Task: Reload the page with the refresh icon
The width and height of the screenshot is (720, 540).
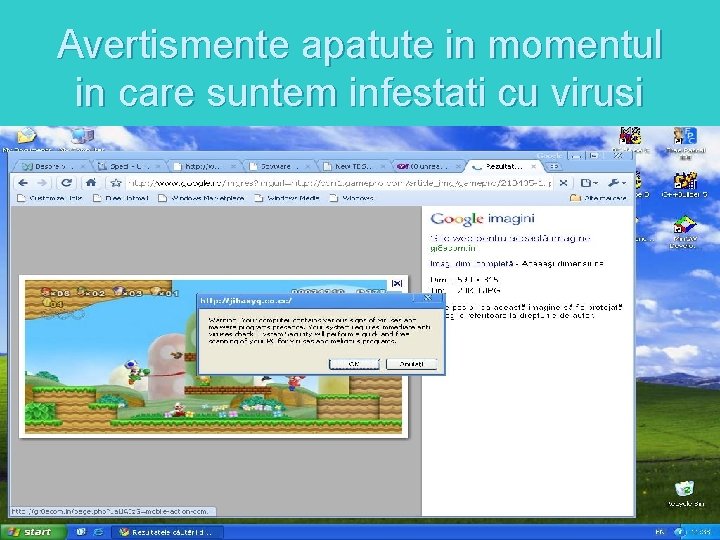Action: tap(66, 183)
